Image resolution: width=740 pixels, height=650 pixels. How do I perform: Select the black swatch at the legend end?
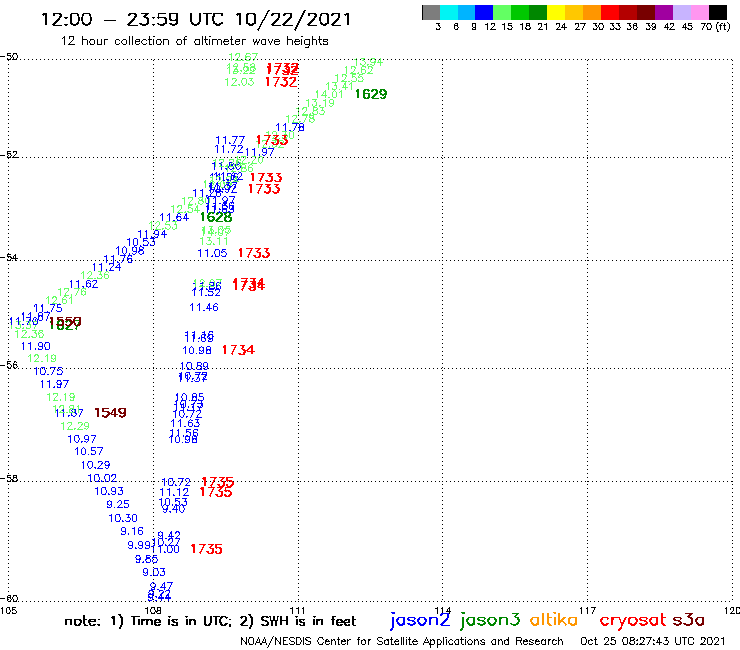718,12
